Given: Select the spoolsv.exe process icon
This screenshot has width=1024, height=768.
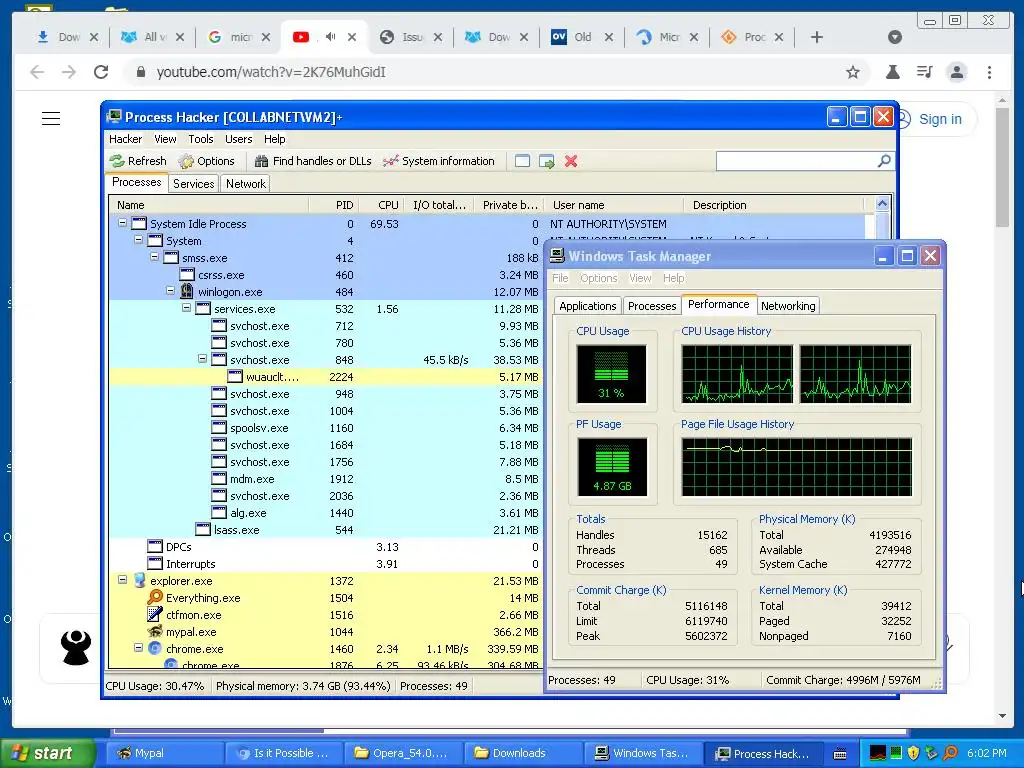Looking at the screenshot, I should tap(219, 428).
